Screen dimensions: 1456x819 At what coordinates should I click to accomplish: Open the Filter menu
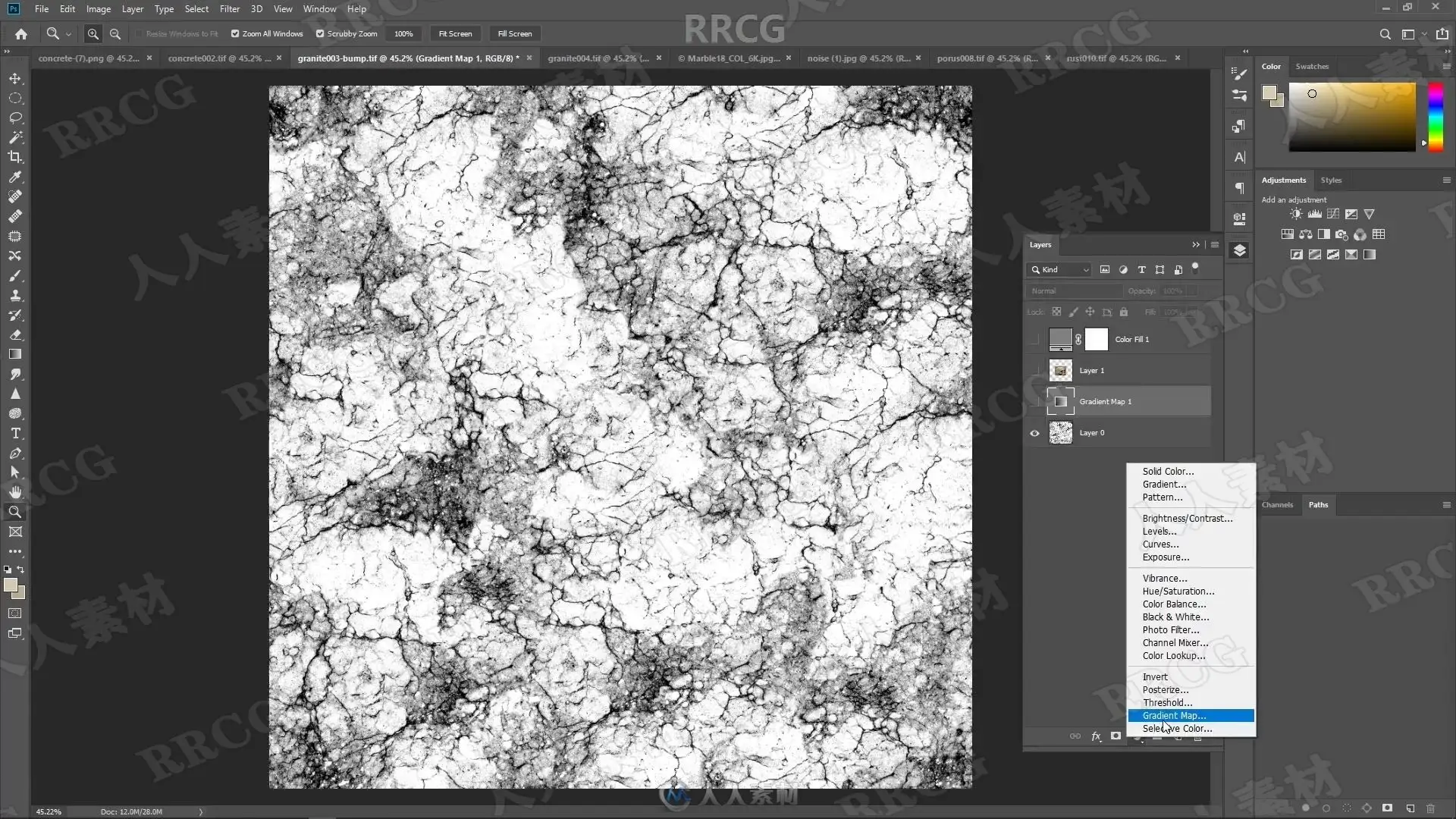[x=230, y=9]
